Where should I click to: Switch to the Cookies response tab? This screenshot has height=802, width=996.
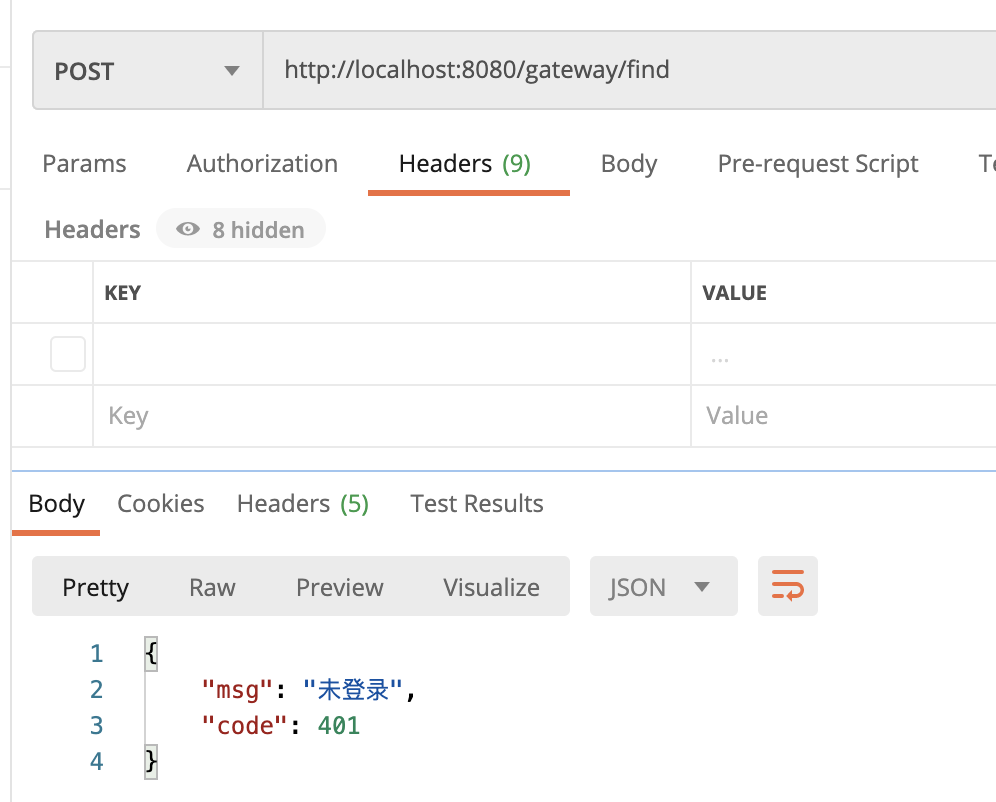click(x=160, y=503)
